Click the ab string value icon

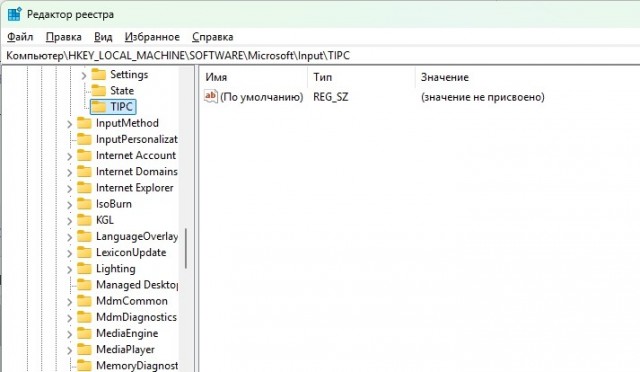tap(211, 97)
